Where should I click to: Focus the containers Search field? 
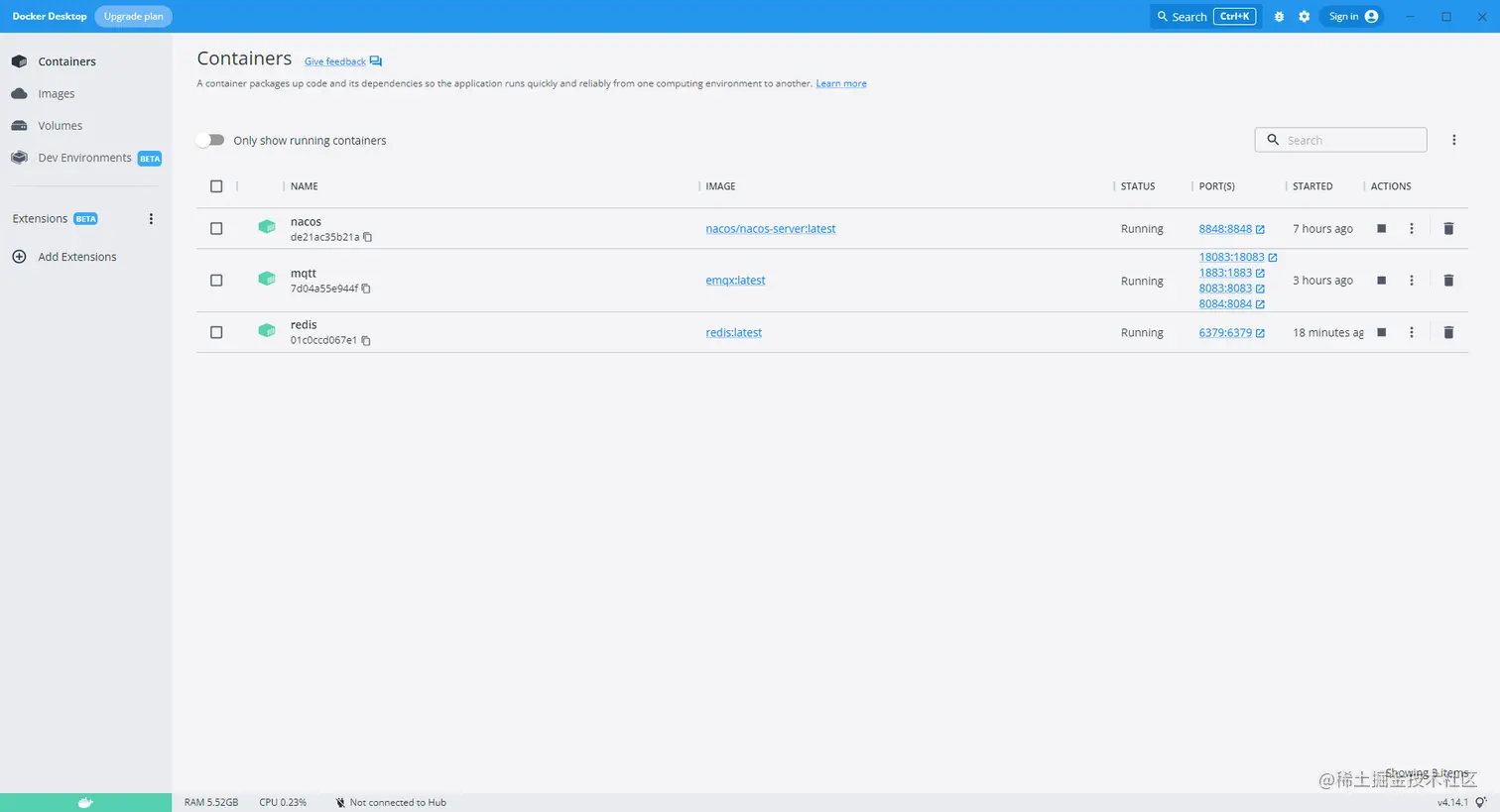[1340, 140]
